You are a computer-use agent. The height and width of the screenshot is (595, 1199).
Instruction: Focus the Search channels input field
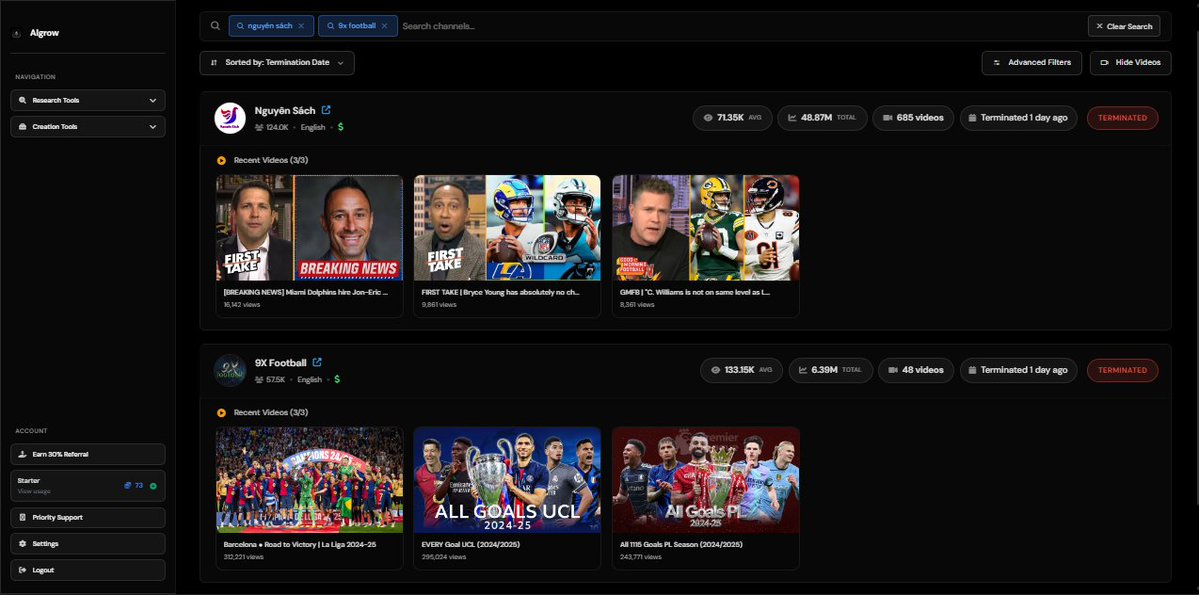tap(741, 26)
